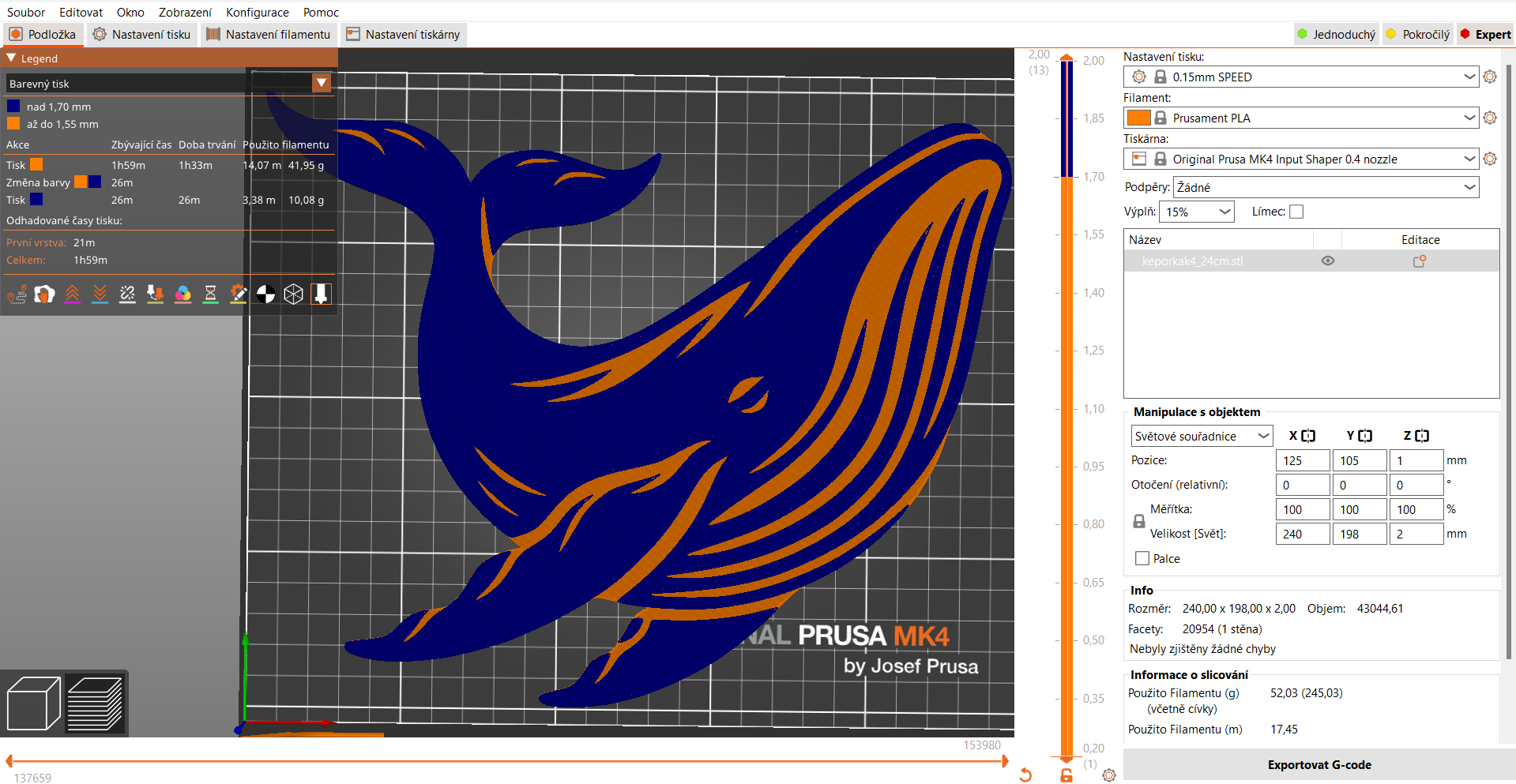Open Podpěry supports dropdown
The image size is (1516, 784).
[1326, 187]
